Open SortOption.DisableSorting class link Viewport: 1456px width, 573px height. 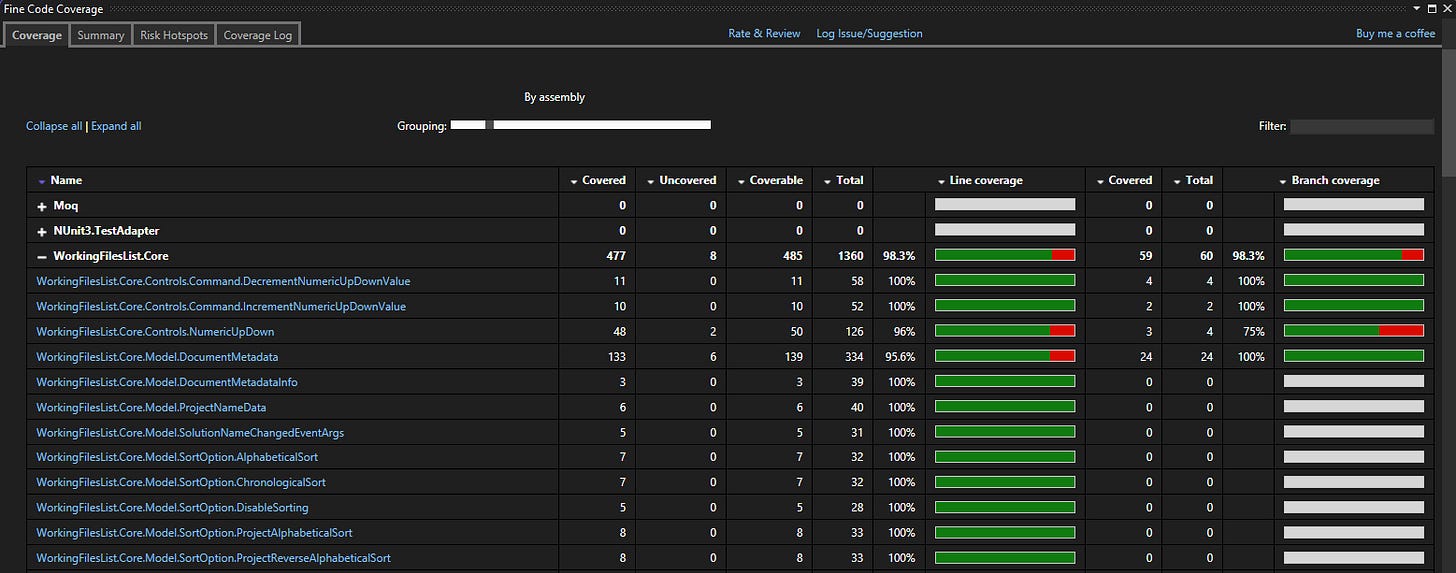172,507
